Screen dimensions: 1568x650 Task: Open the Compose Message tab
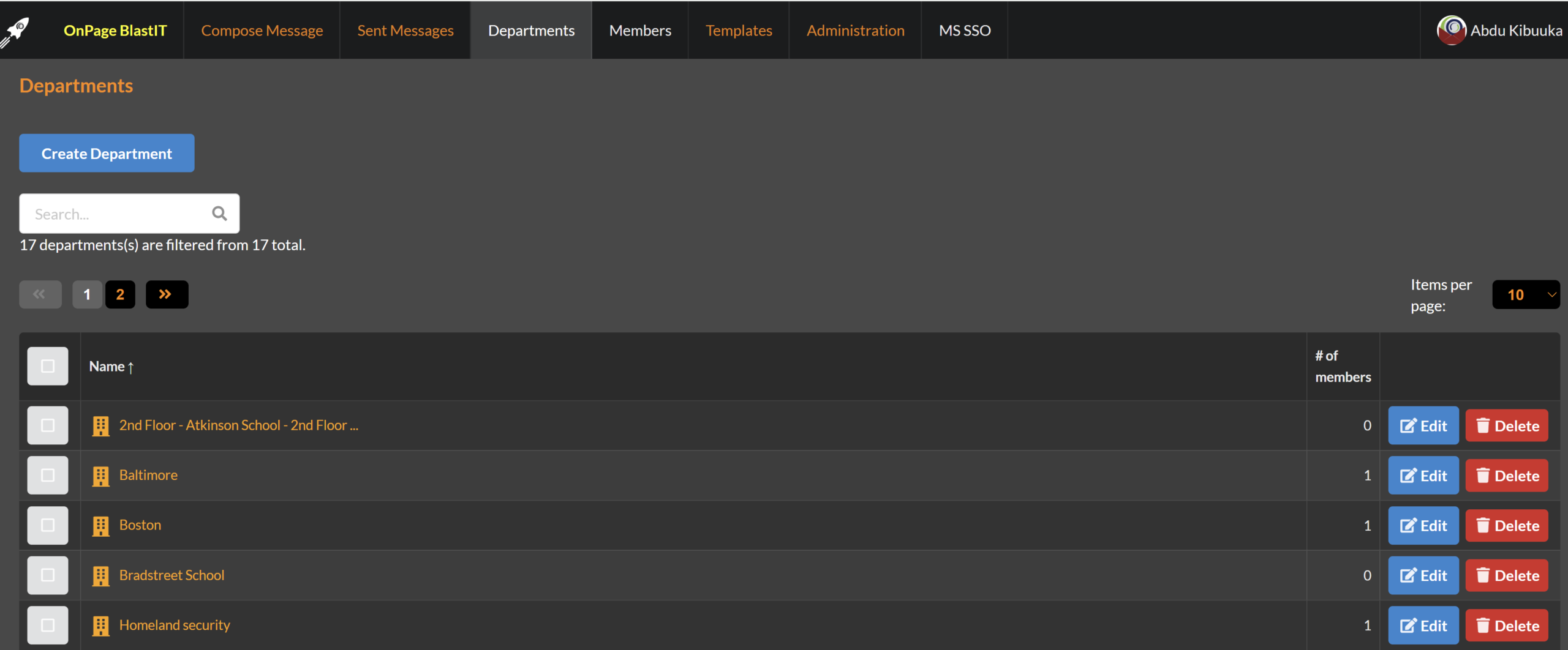click(x=262, y=31)
